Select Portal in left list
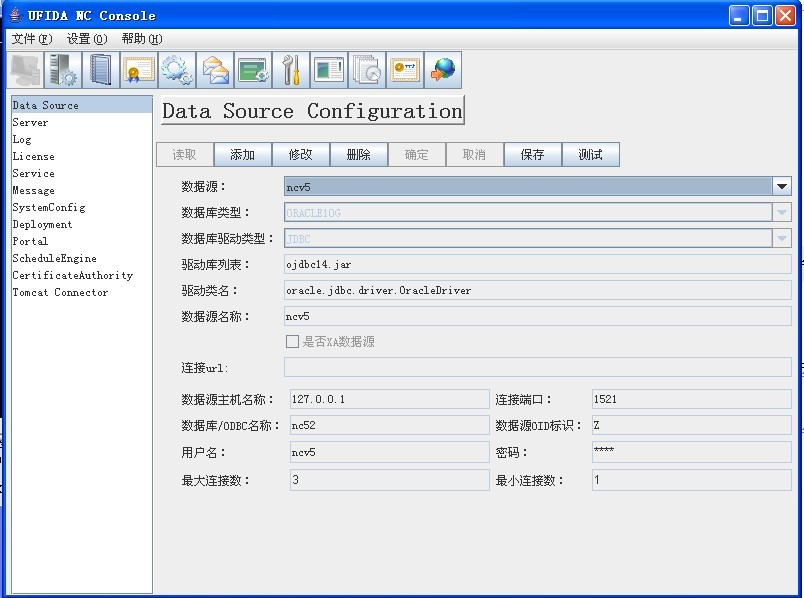 click(x=82, y=241)
